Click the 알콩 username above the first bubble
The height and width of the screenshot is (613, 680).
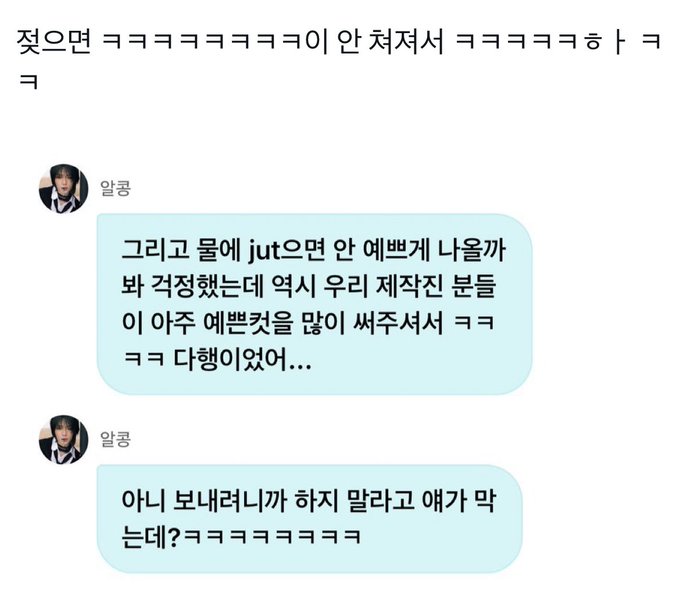tap(115, 189)
